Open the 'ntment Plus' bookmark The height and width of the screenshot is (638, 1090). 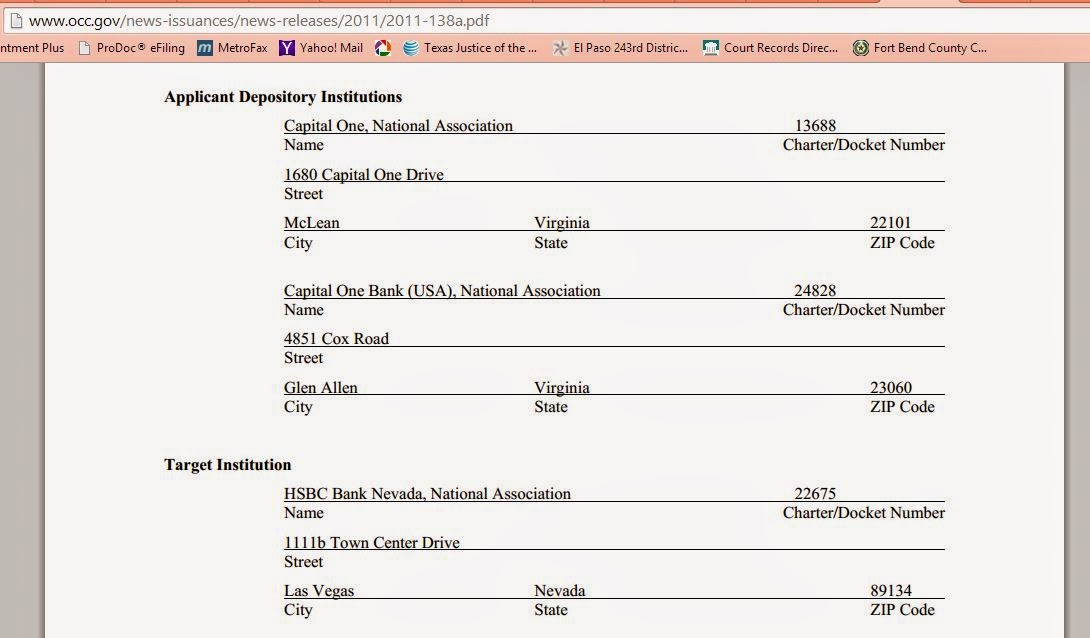coord(32,48)
